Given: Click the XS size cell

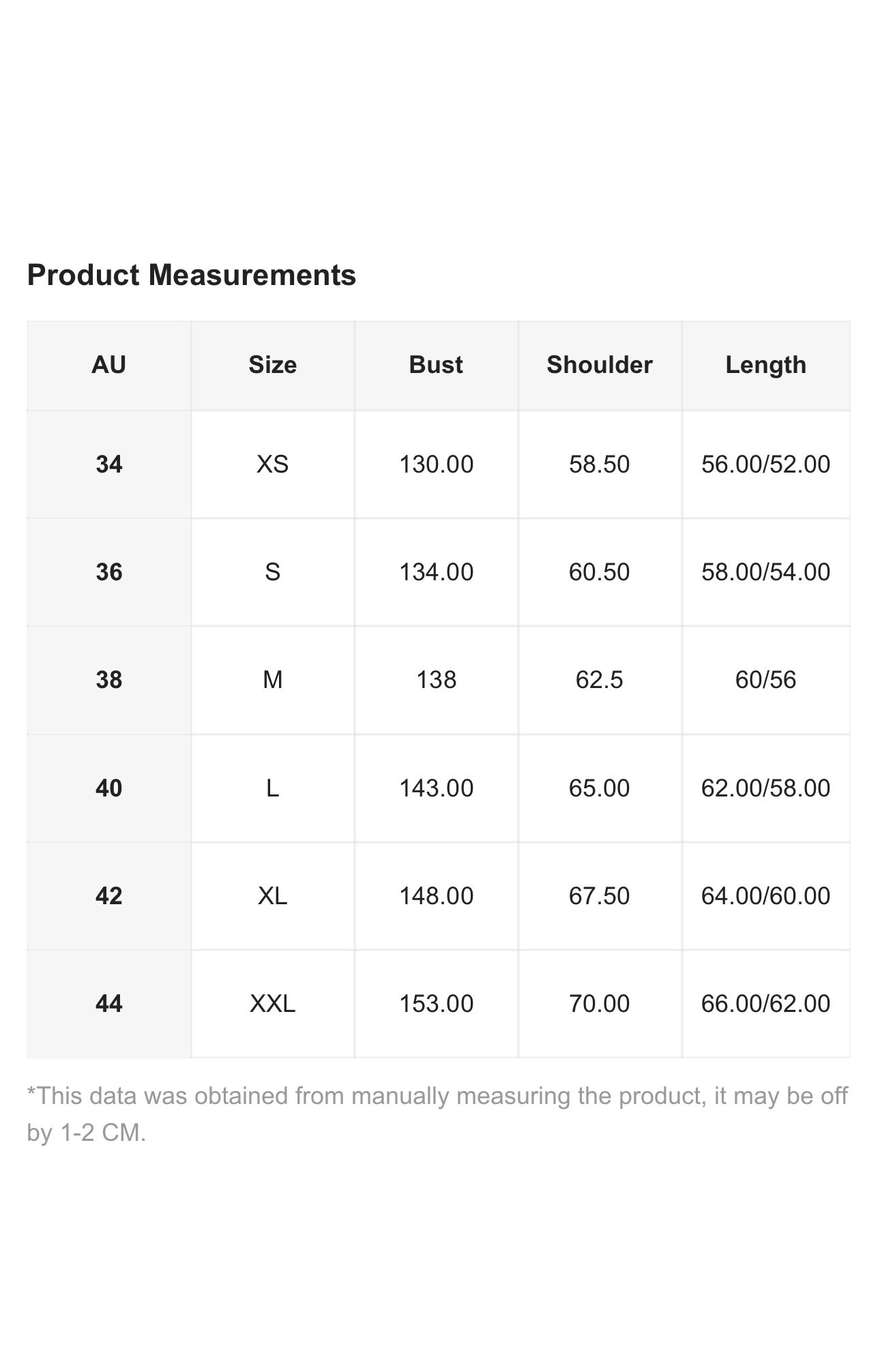Looking at the screenshot, I should 273,464.
